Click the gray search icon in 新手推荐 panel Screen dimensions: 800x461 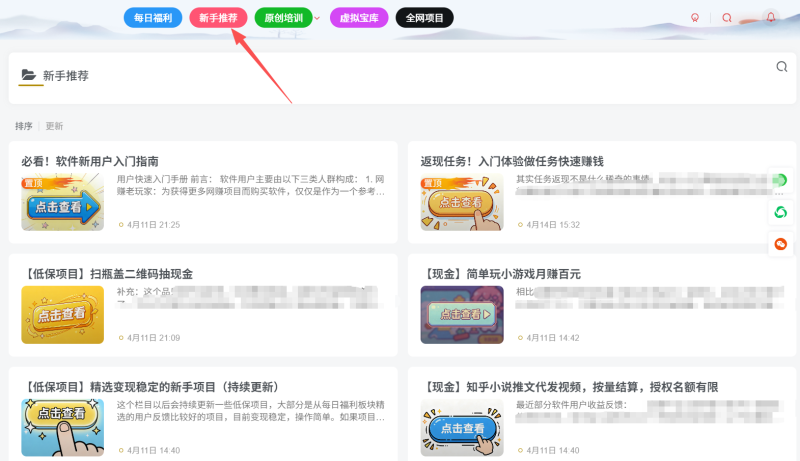coord(782,67)
